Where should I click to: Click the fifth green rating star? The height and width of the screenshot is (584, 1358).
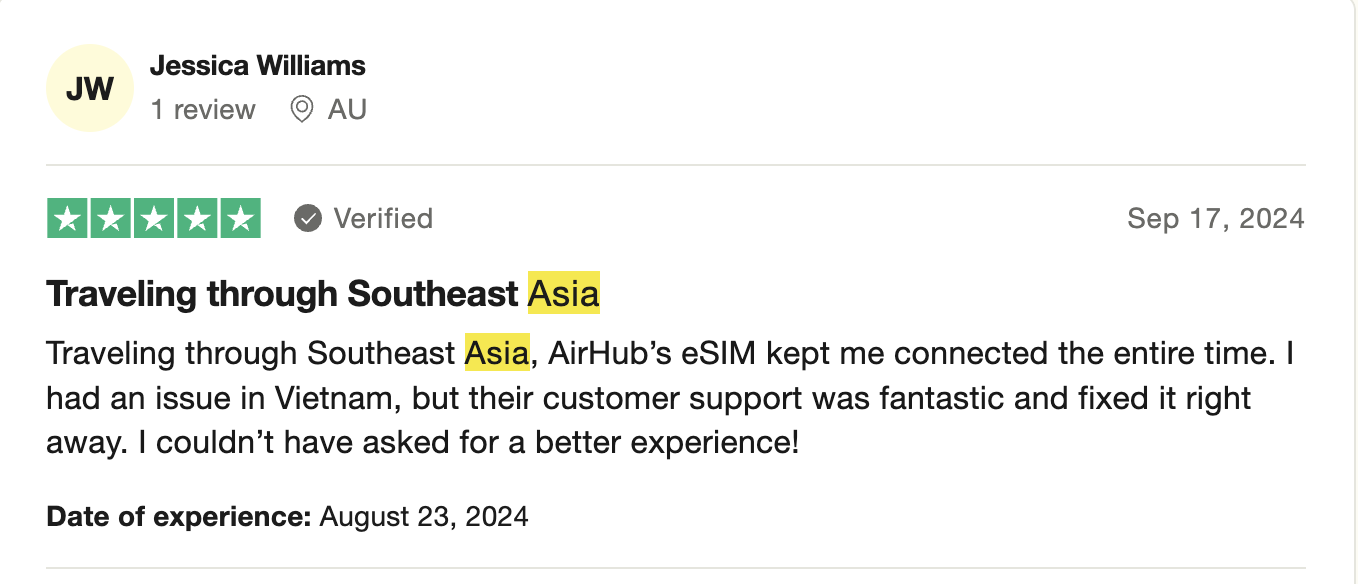tap(240, 219)
